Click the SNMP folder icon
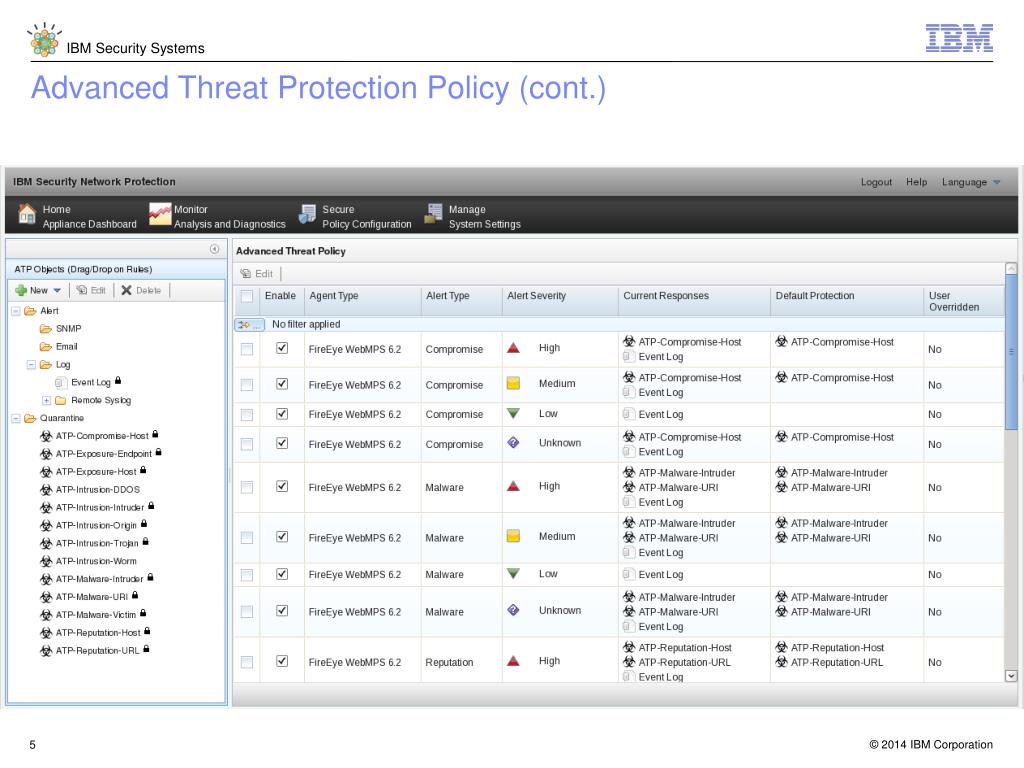The image size is (1024, 768). 46,328
